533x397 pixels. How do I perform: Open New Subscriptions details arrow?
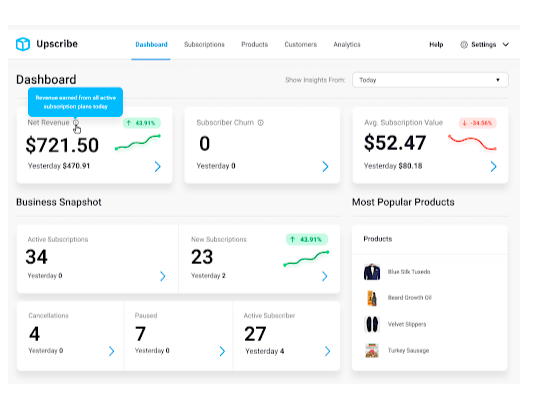click(x=325, y=276)
